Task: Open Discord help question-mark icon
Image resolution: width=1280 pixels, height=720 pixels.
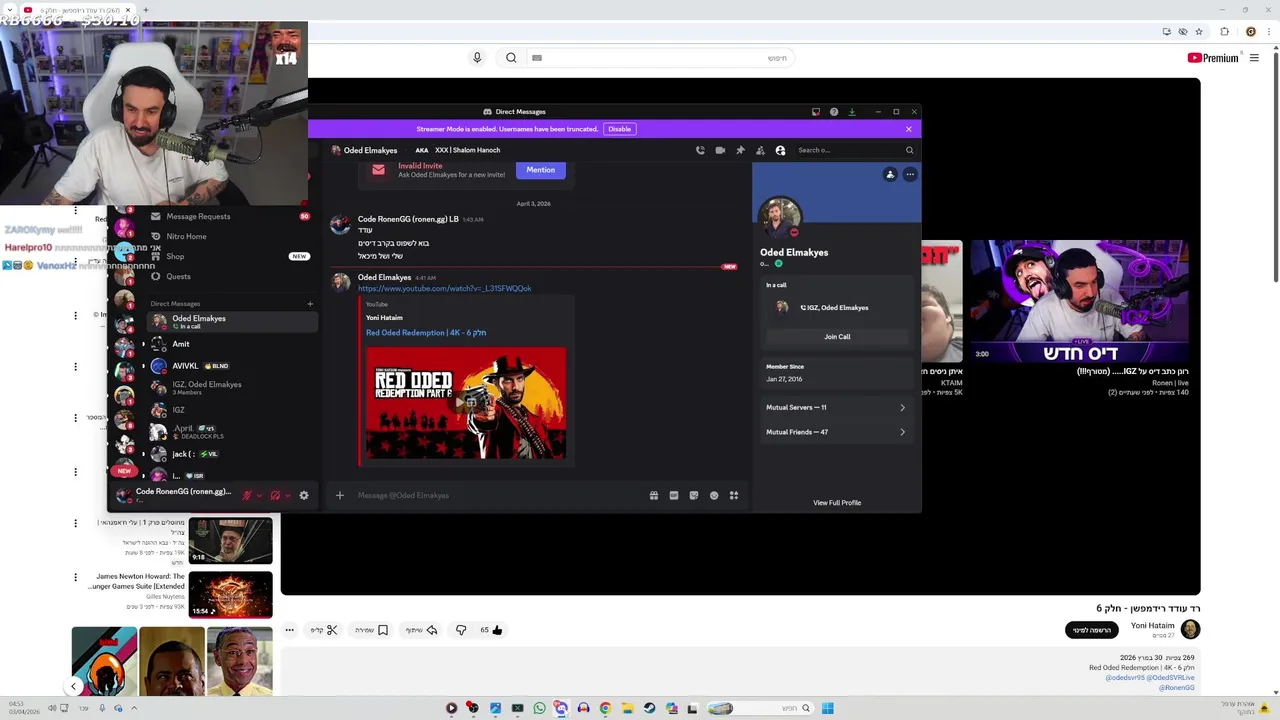Action: click(834, 112)
